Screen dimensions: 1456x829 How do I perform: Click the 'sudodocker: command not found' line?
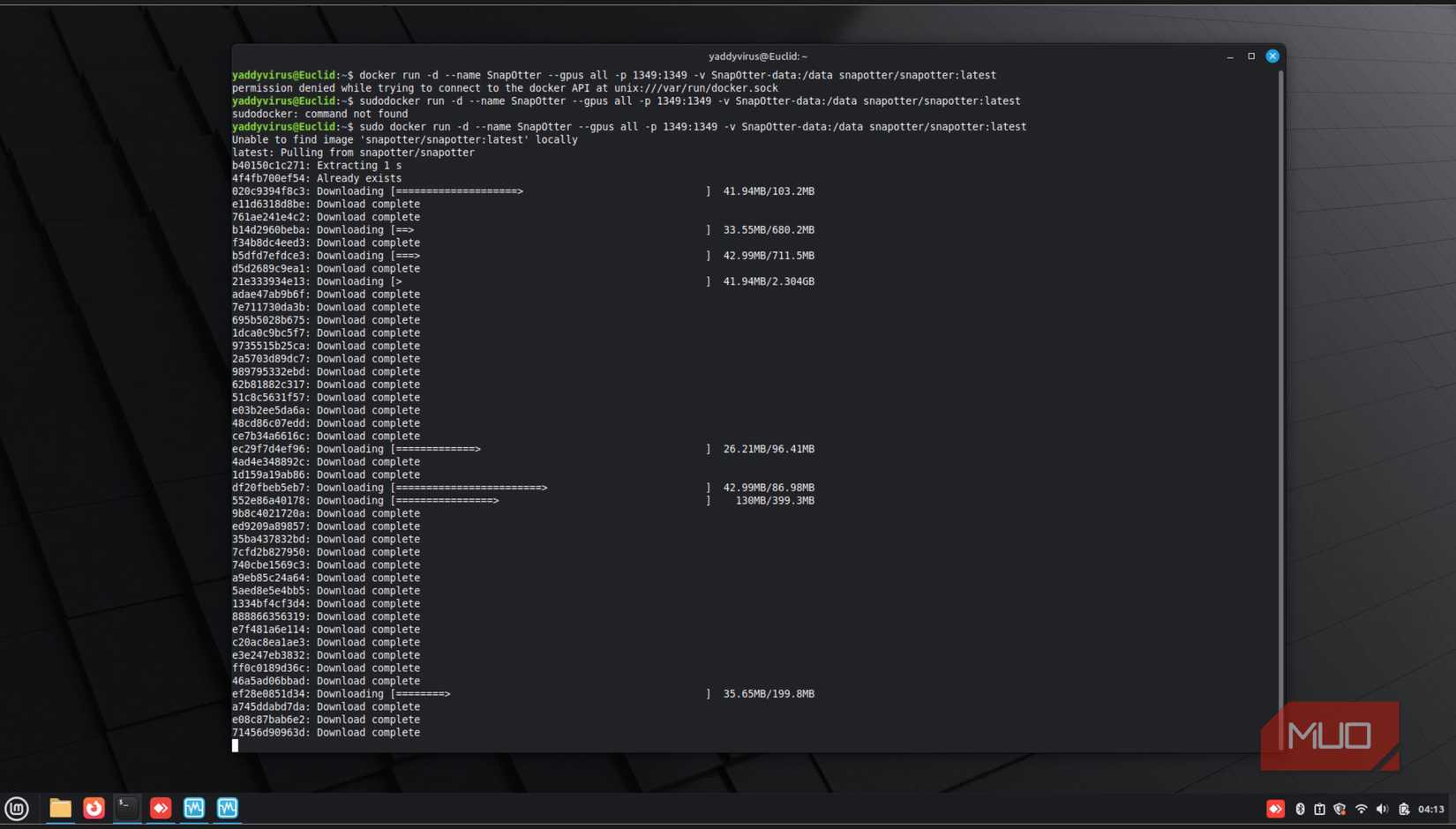(319, 114)
